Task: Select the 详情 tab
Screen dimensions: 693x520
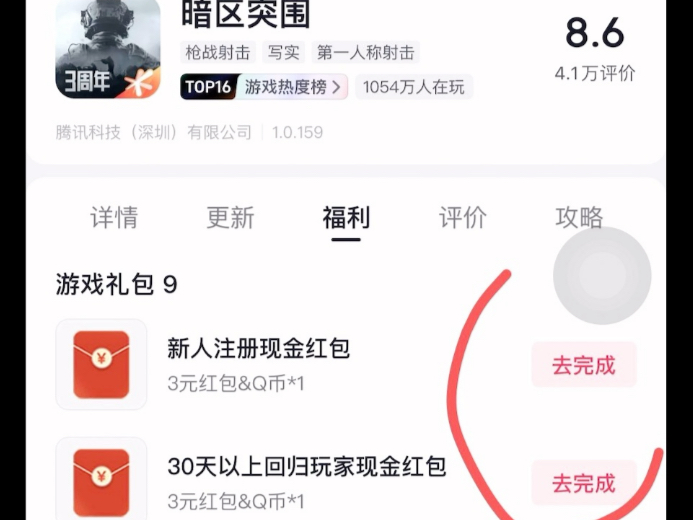Action: [x=114, y=217]
